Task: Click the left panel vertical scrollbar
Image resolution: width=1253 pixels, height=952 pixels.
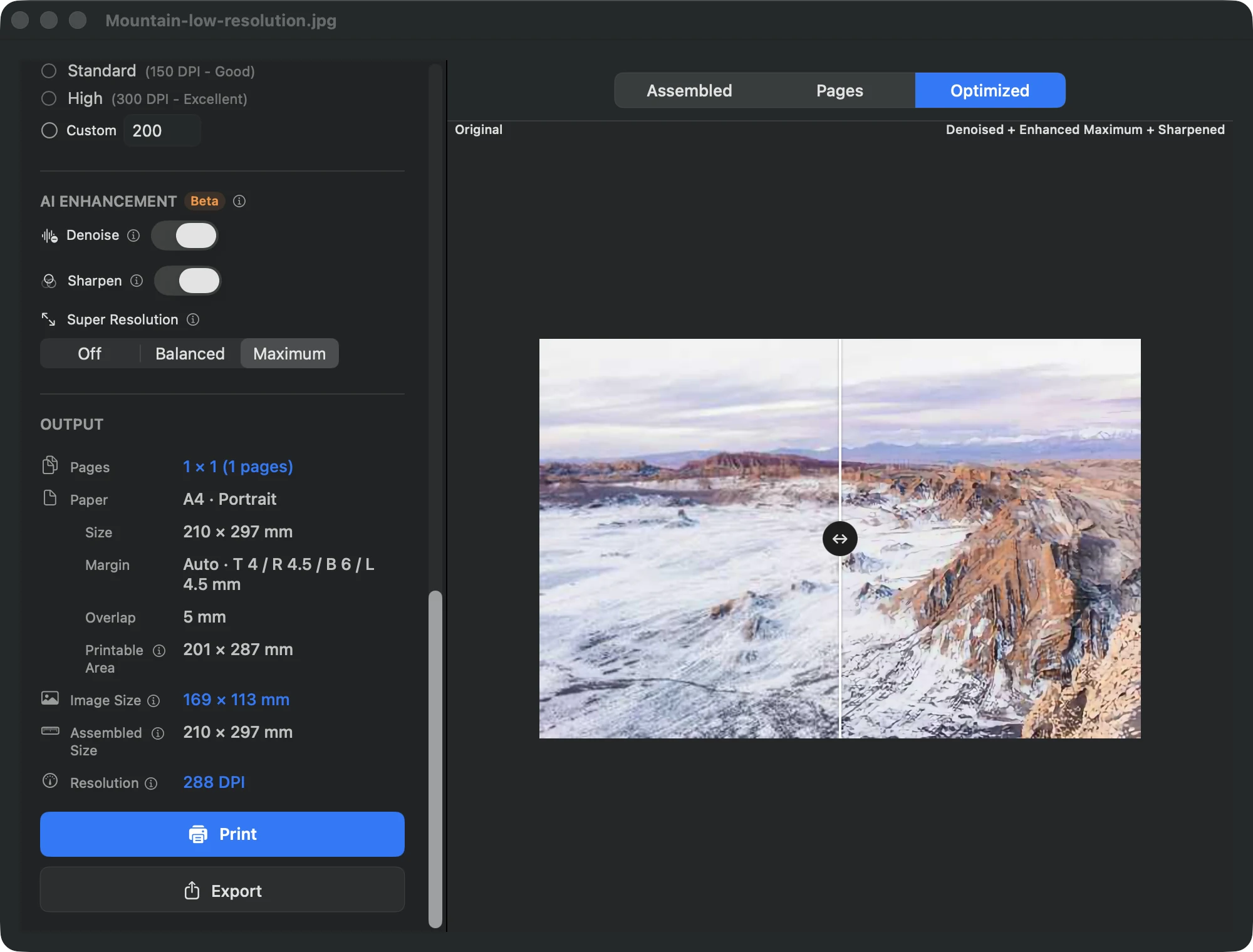Action: coord(435,759)
